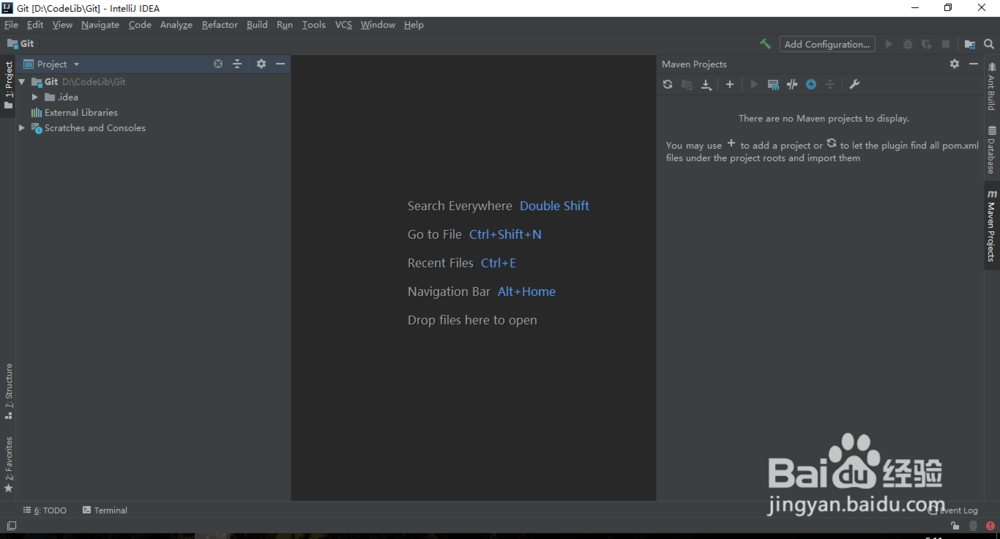Reimport all Maven projects refresh icon
This screenshot has width=1000, height=539.
(668, 84)
